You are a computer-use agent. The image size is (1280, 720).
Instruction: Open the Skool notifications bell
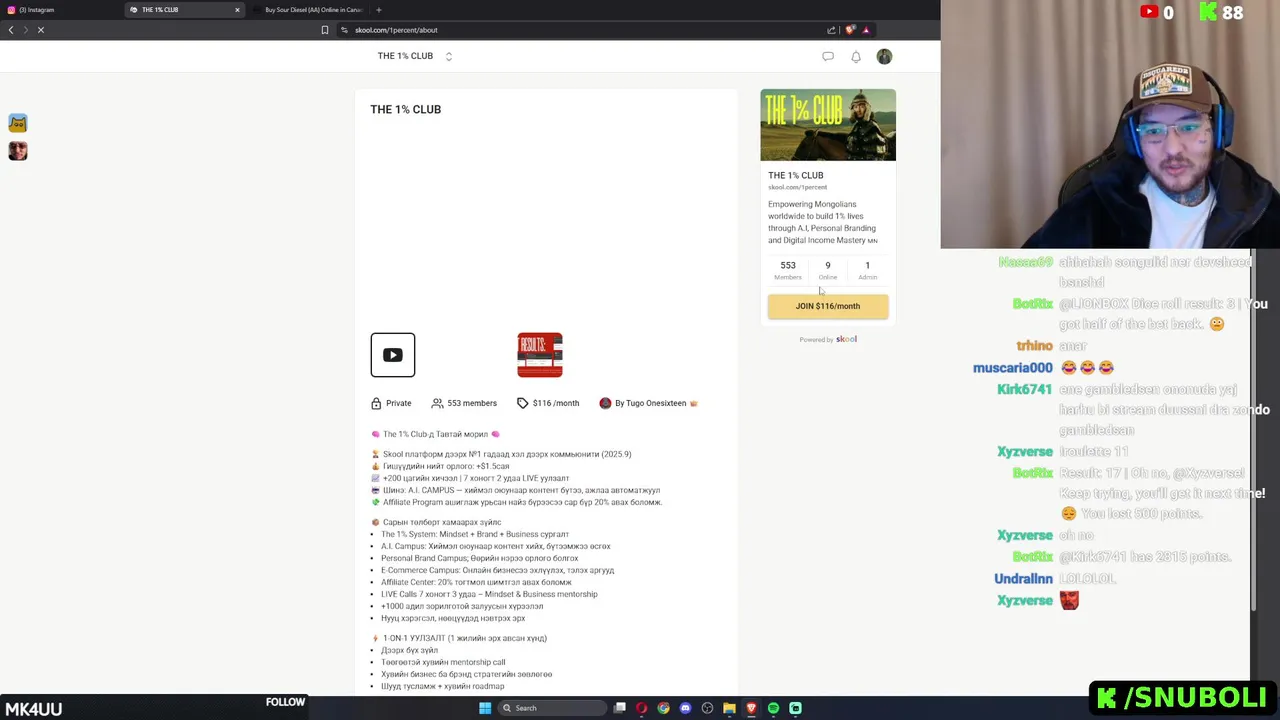[x=856, y=56]
